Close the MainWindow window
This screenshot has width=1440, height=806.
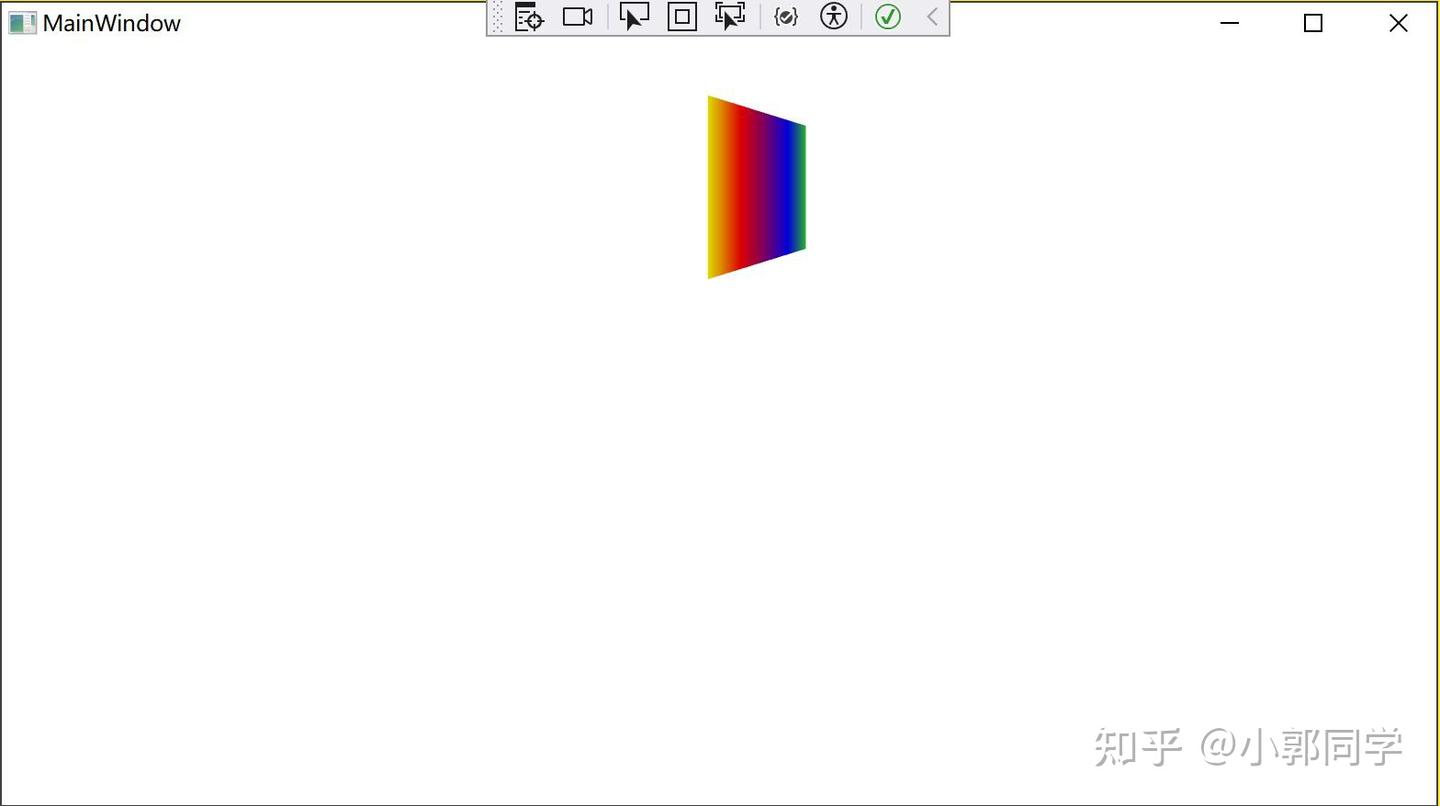tap(1398, 23)
